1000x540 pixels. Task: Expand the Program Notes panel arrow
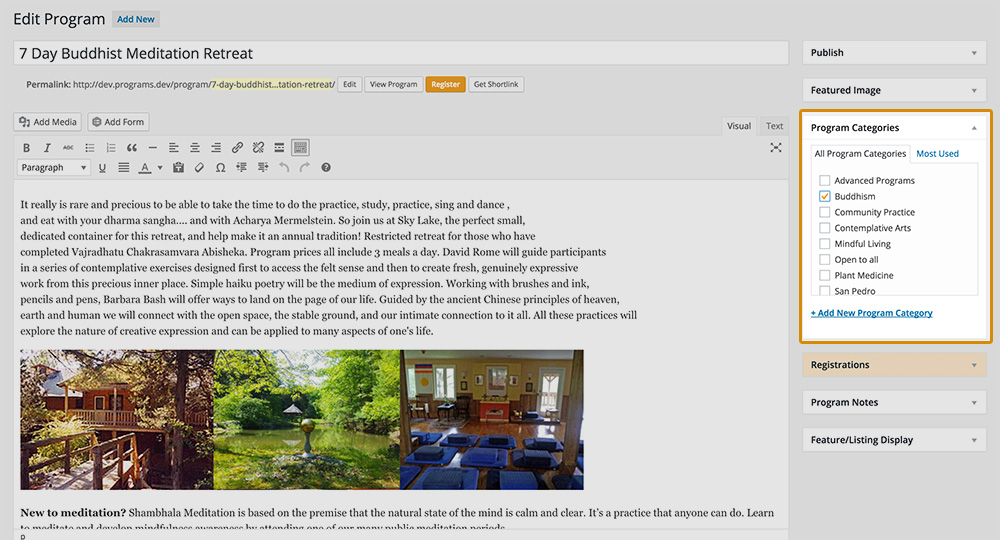coord(974,403)
